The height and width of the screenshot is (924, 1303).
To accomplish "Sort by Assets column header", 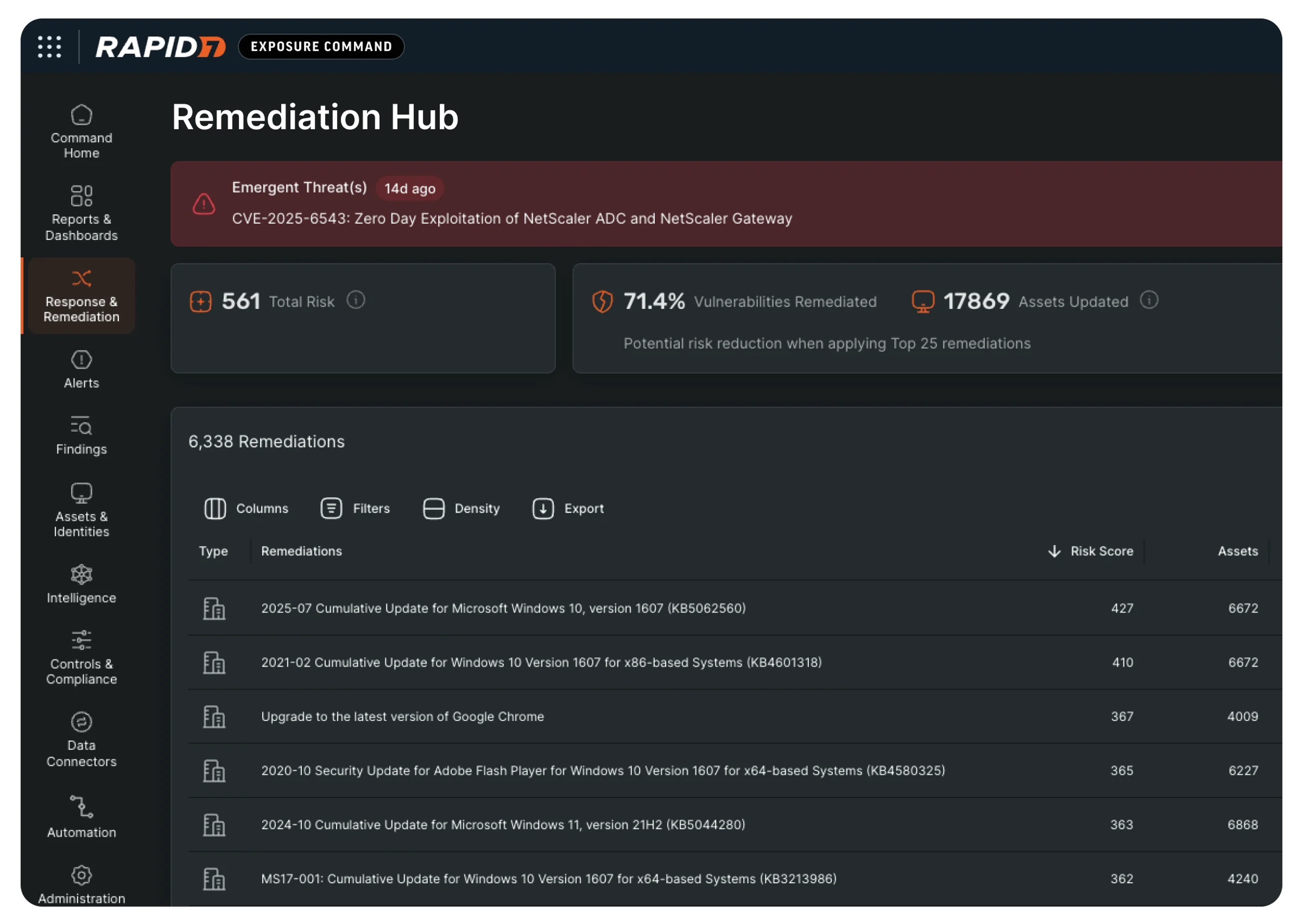I will click(1238, 551).
